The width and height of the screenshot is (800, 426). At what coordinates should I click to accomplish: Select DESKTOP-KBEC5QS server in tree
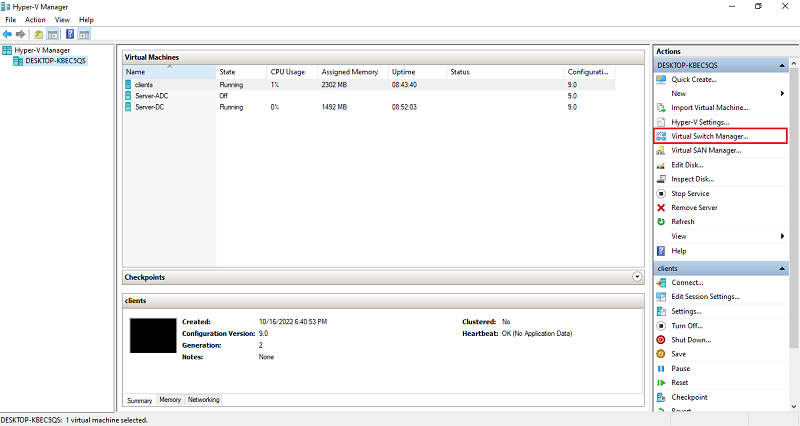coord(56,61)
